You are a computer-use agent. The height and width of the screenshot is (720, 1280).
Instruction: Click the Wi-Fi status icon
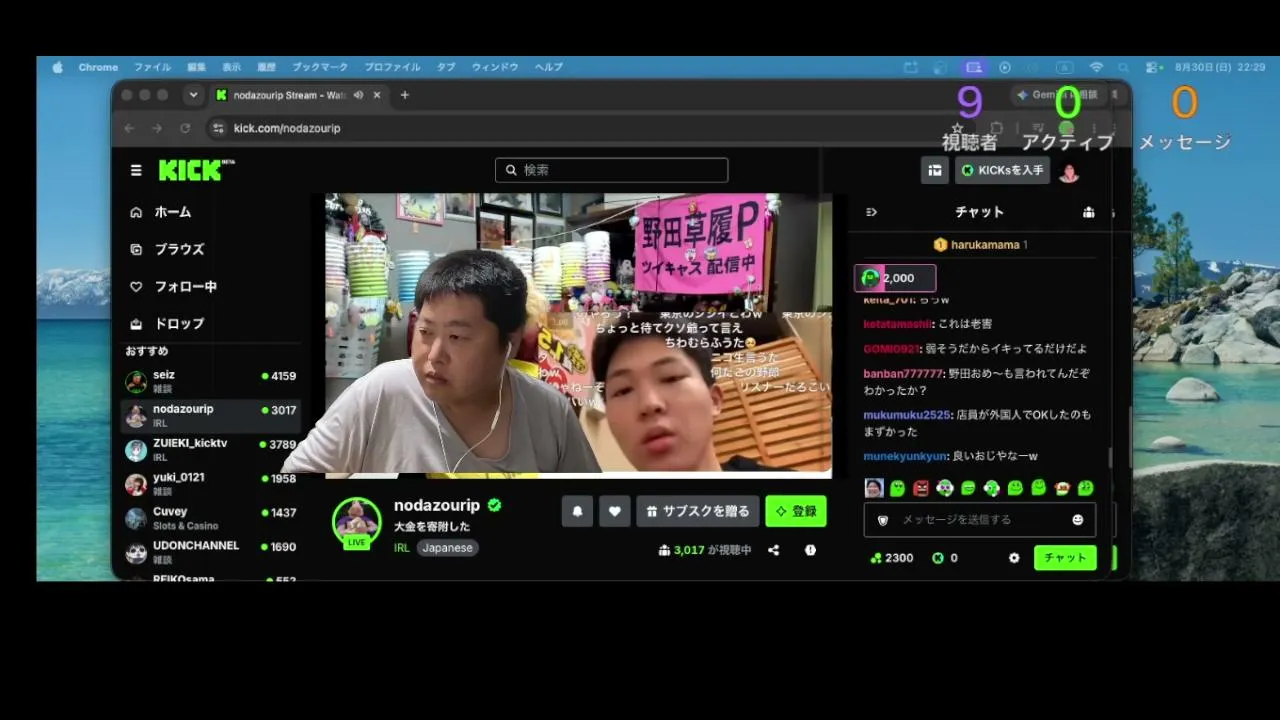pyautogui.click(x=1096, y=67)
